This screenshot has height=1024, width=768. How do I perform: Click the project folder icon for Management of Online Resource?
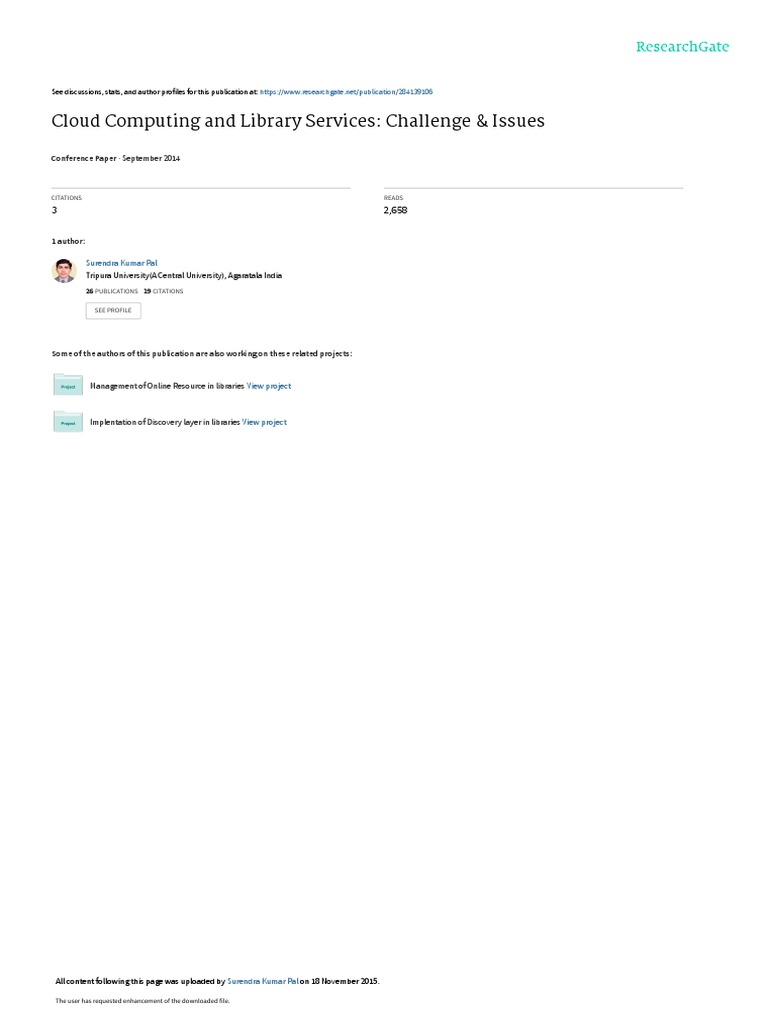(68, 385)
